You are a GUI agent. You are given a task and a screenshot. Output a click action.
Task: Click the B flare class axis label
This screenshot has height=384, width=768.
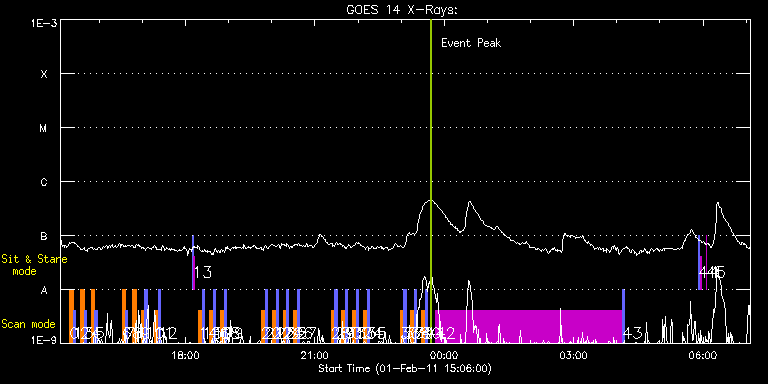44,236
